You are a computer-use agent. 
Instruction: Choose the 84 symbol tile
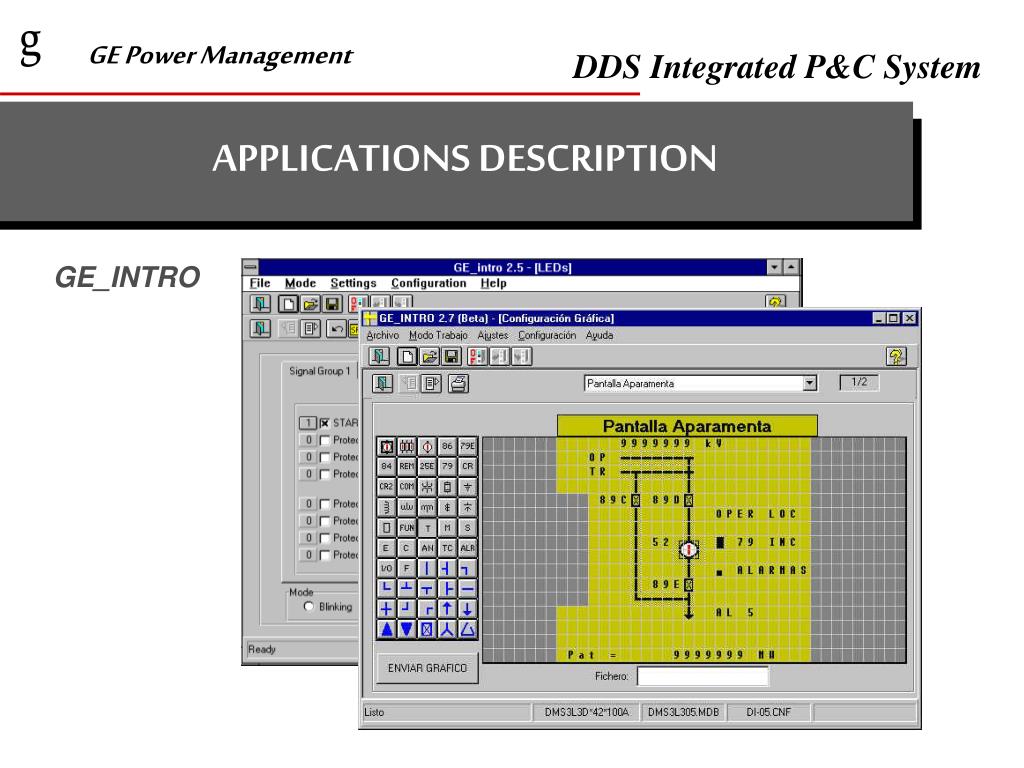tap(387, 466)
